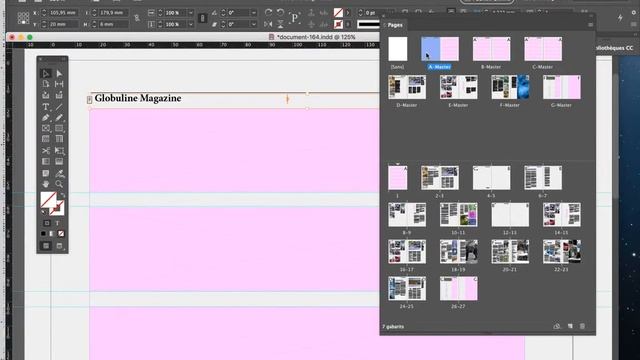Click the fill swatch in control bar
This screenshot has height=360, width=640.
pos(338,13)
